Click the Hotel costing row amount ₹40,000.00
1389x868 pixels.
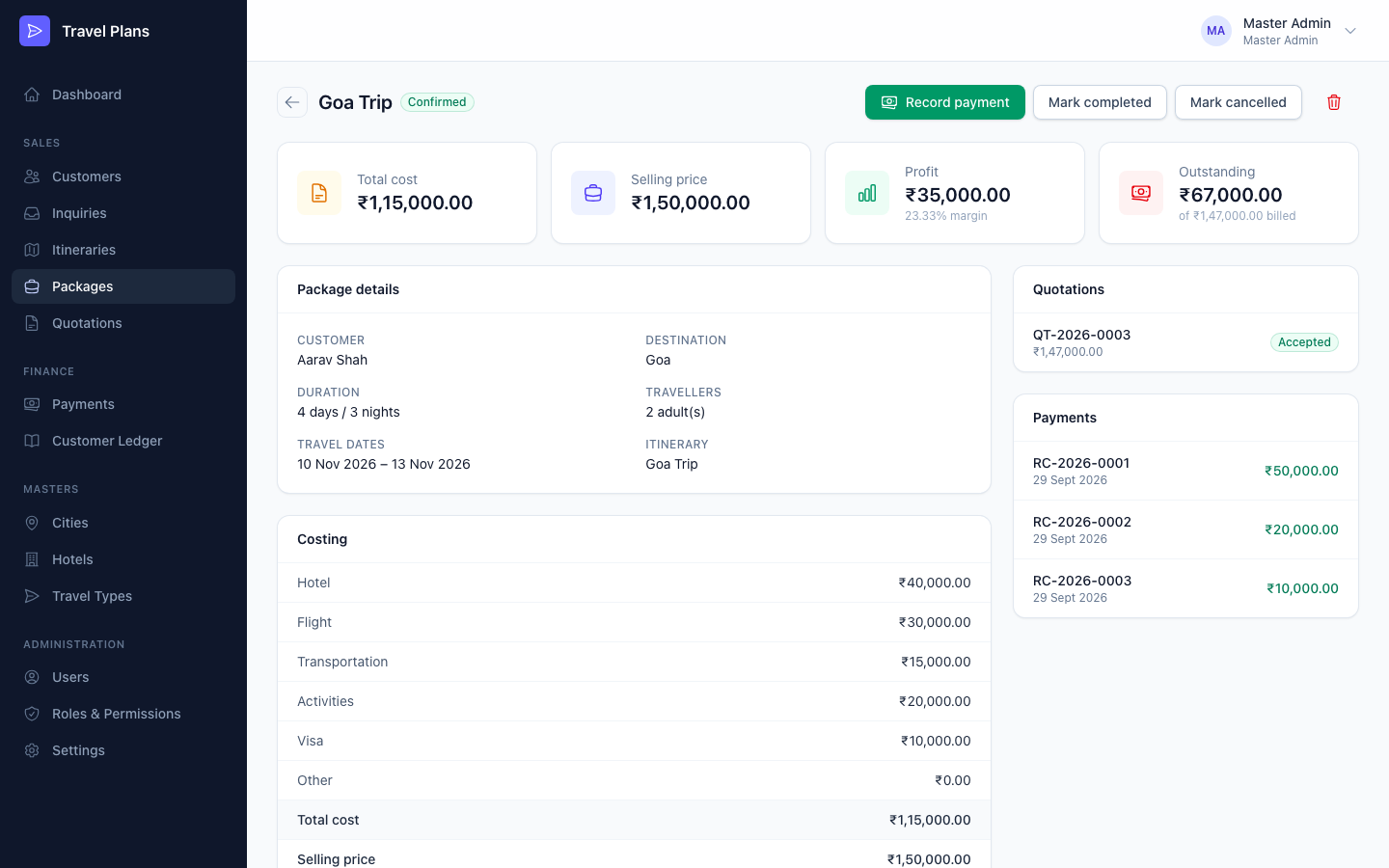tap(935, 583)
